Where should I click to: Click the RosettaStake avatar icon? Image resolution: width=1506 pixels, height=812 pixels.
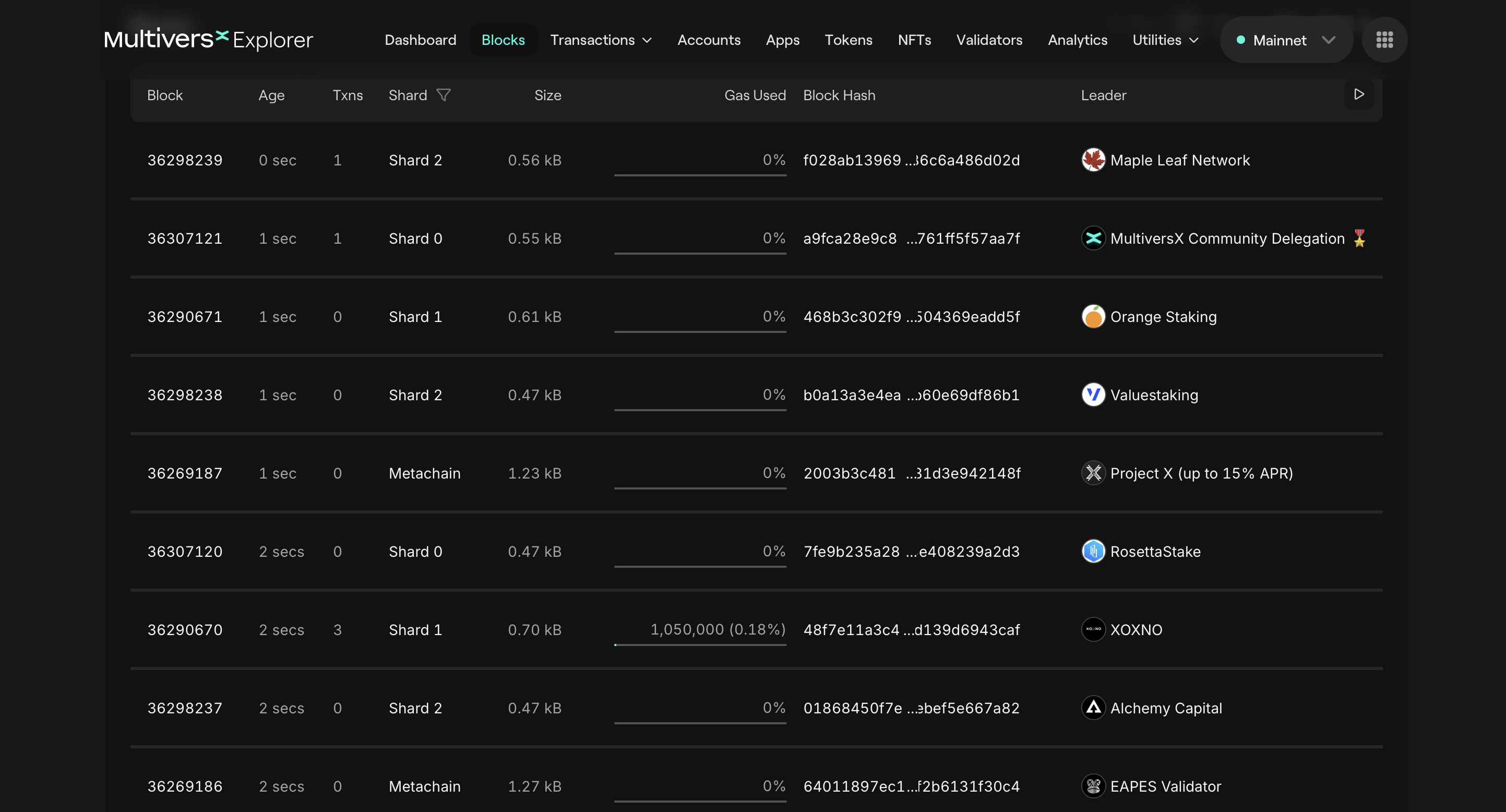1093,551
